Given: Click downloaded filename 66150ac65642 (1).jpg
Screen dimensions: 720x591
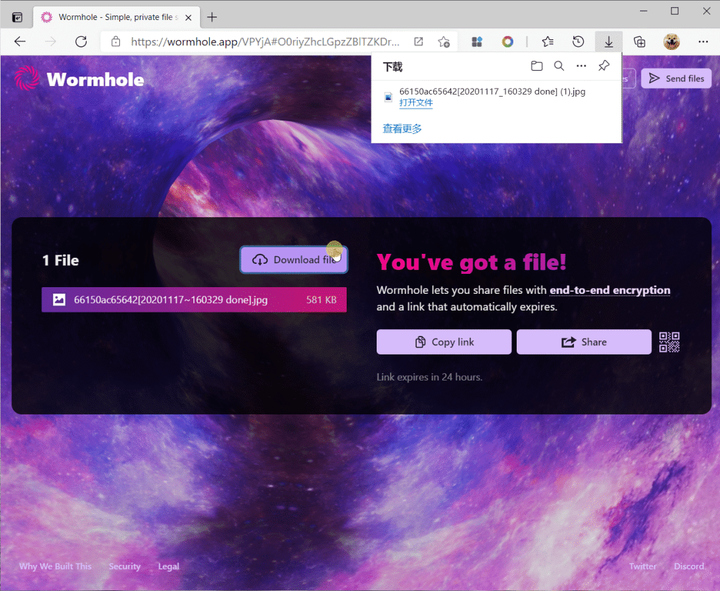Looking at the screenshot, I should pyautogui.click(x=492, y=91).
